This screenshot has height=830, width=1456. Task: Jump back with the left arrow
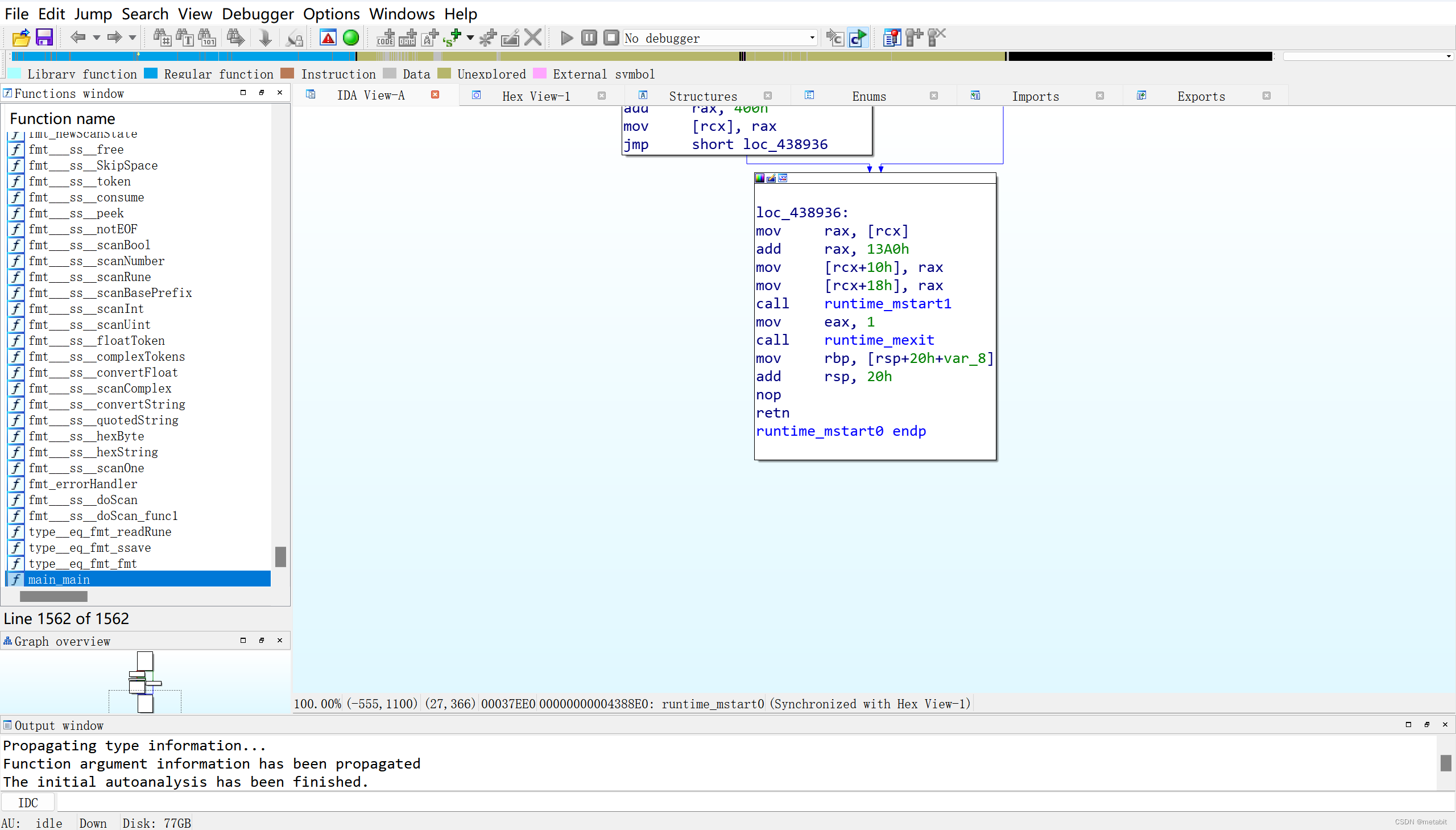(x=77, y=38)
